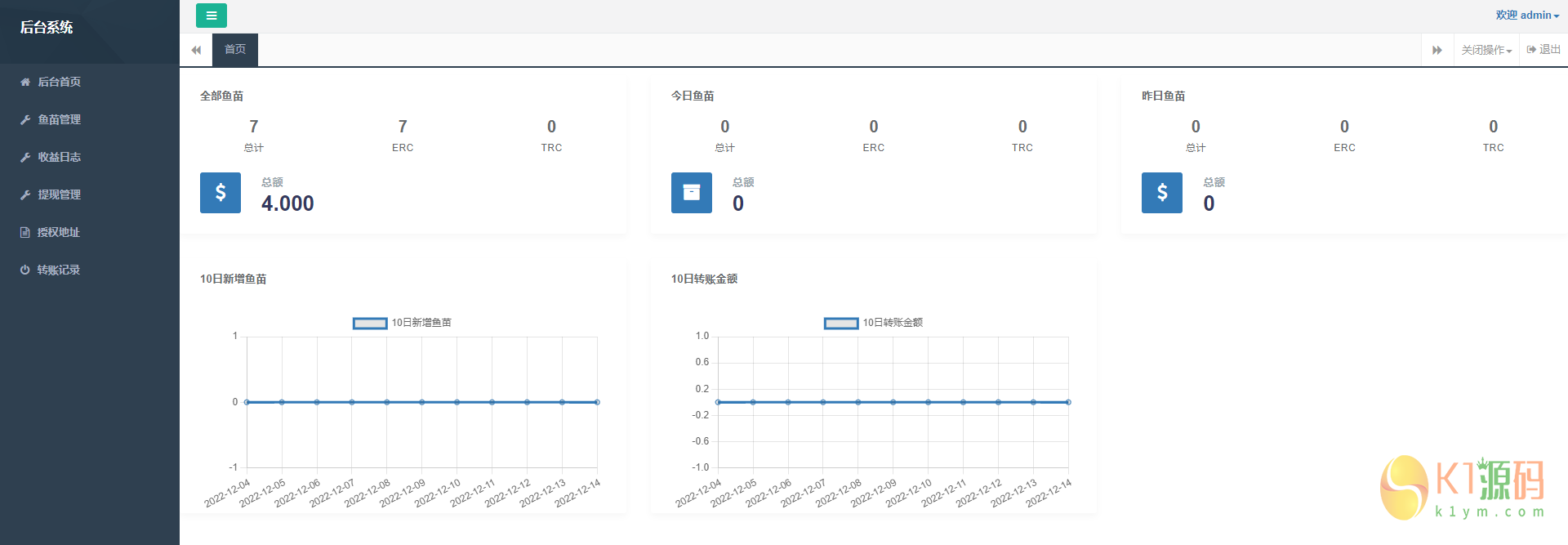Open 收益日志 from the sidebar menu

[x=59, y=157]
